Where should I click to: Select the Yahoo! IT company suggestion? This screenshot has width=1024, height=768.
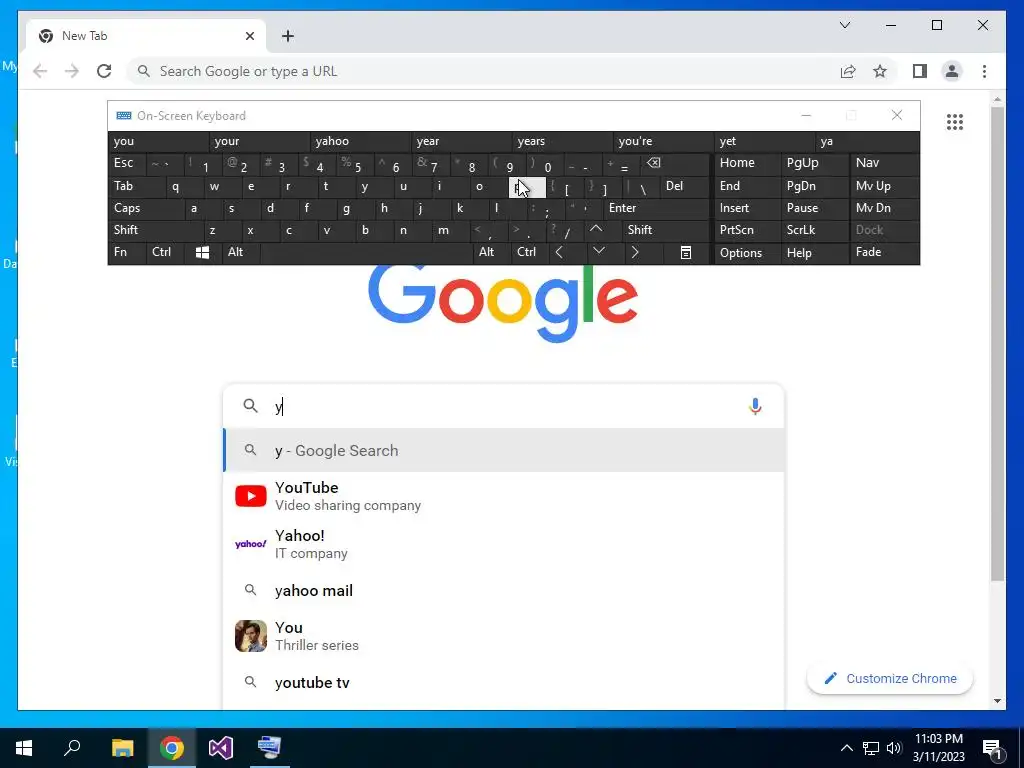504,544
